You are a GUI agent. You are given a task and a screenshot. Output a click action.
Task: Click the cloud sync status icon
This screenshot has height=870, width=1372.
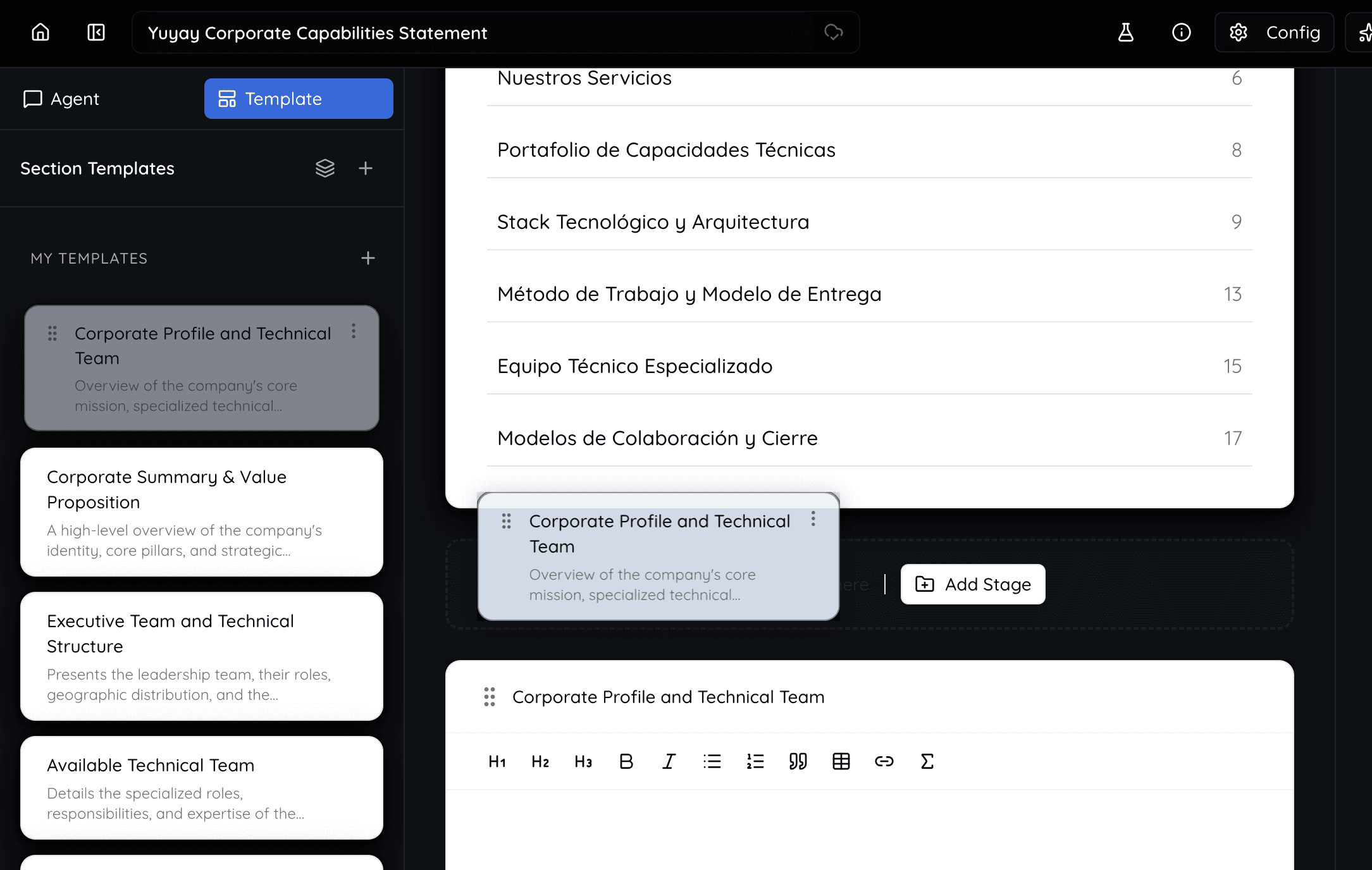pos(834,32)
